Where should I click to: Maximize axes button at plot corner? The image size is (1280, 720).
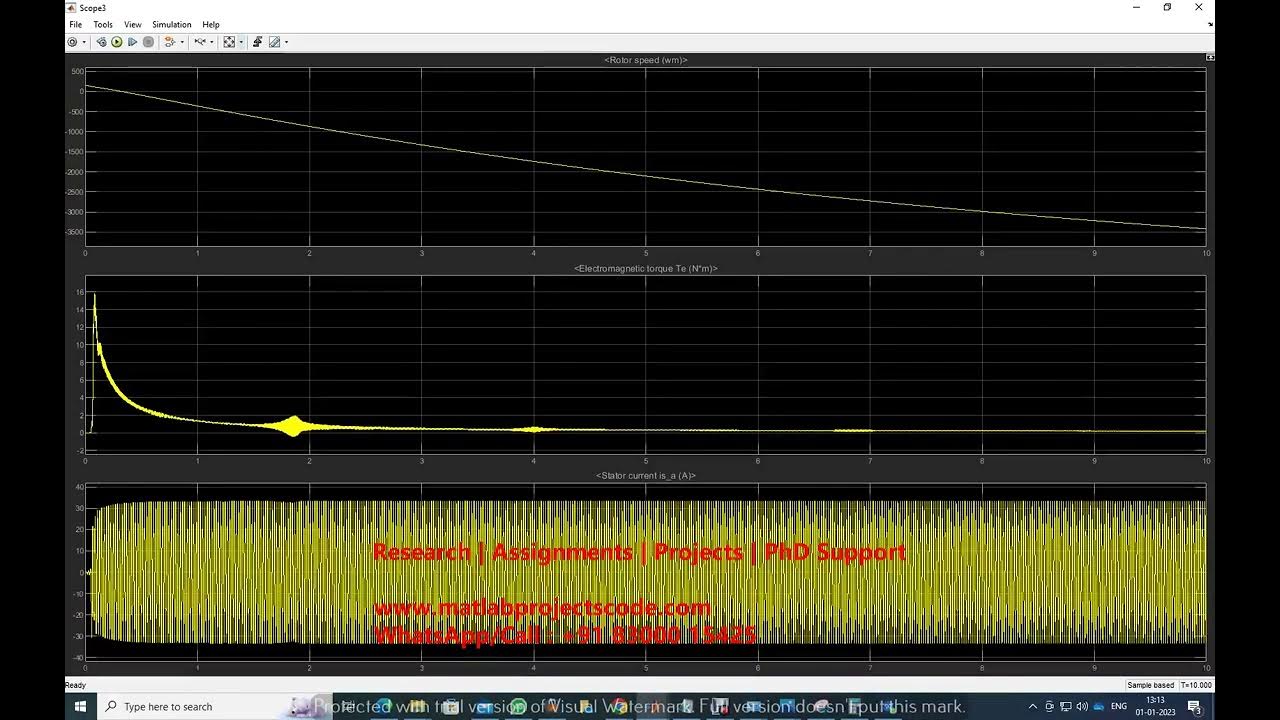pyautogui.click(x=1210, y=57)
